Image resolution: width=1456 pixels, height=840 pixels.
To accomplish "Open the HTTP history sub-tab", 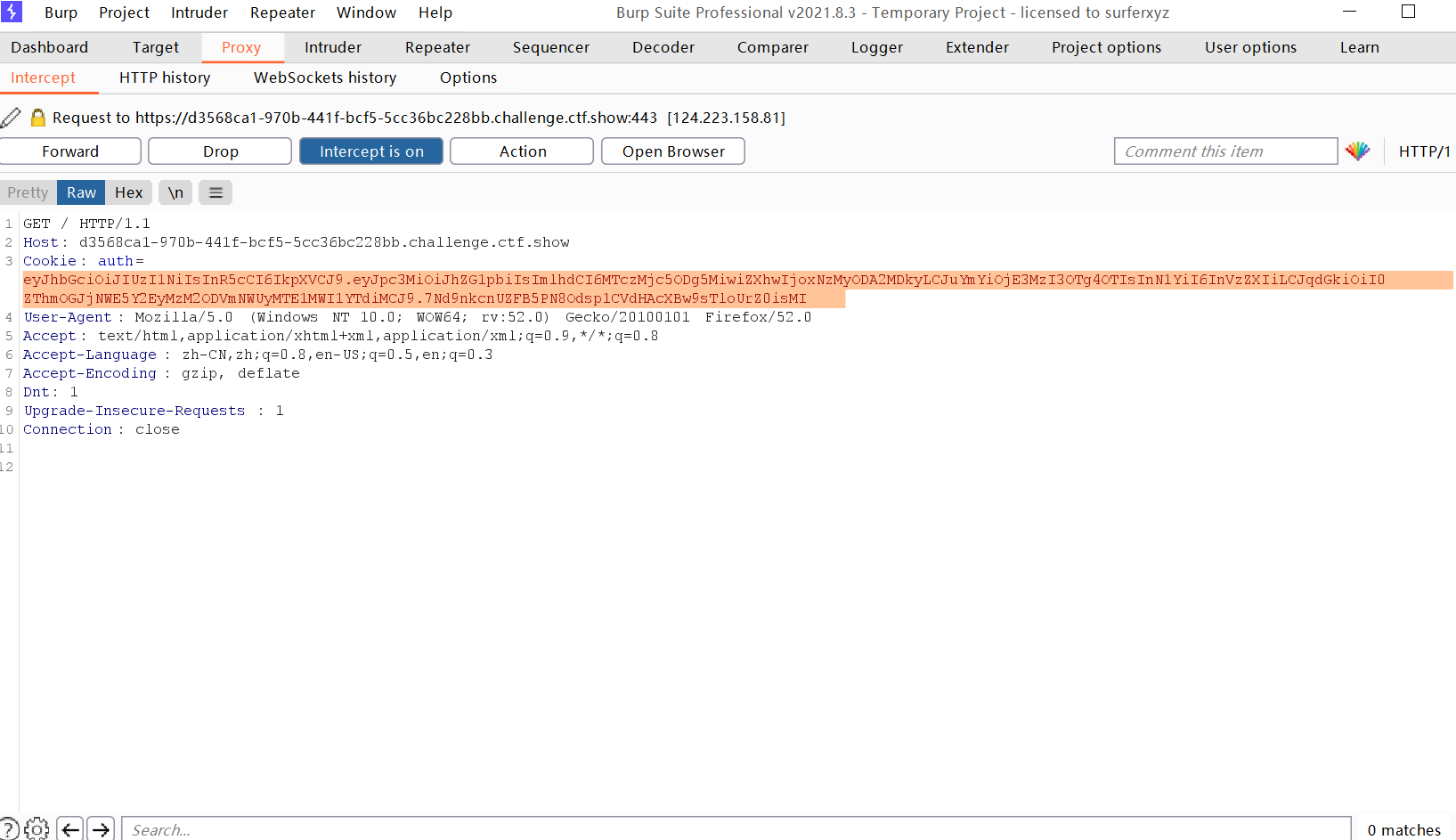I will (165, 77).
